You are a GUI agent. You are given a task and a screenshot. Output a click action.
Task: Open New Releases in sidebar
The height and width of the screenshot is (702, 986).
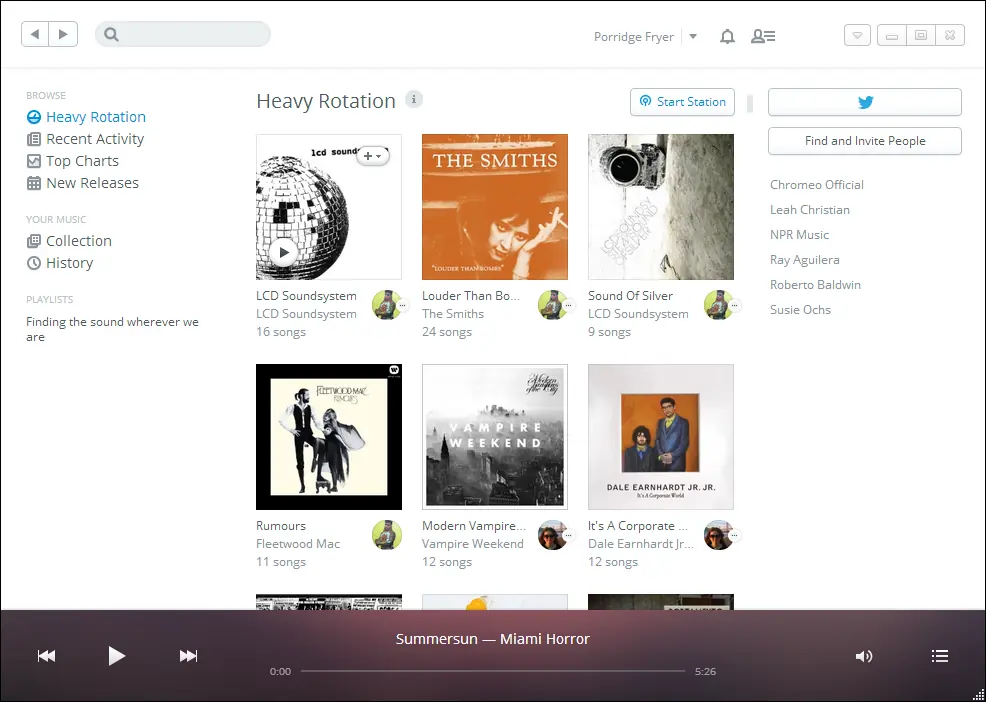click(x=82, y=183)
